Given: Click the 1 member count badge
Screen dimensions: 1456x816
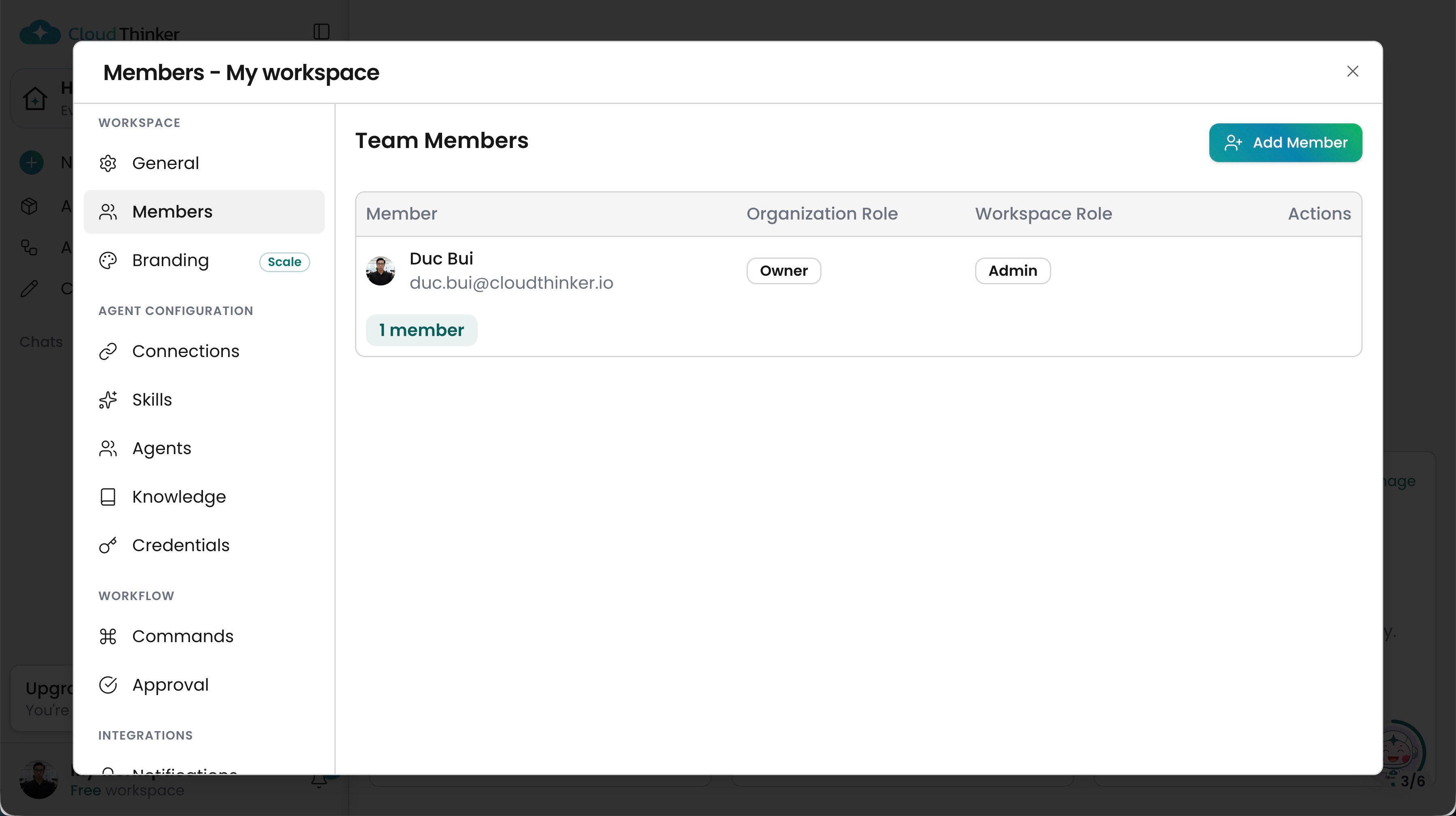Looking at the screenshot, I should tap(421, 330).
